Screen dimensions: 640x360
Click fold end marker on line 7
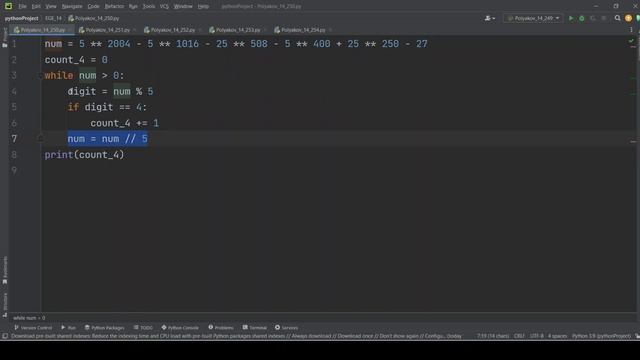pyautogui.click(x=40, y=139)
